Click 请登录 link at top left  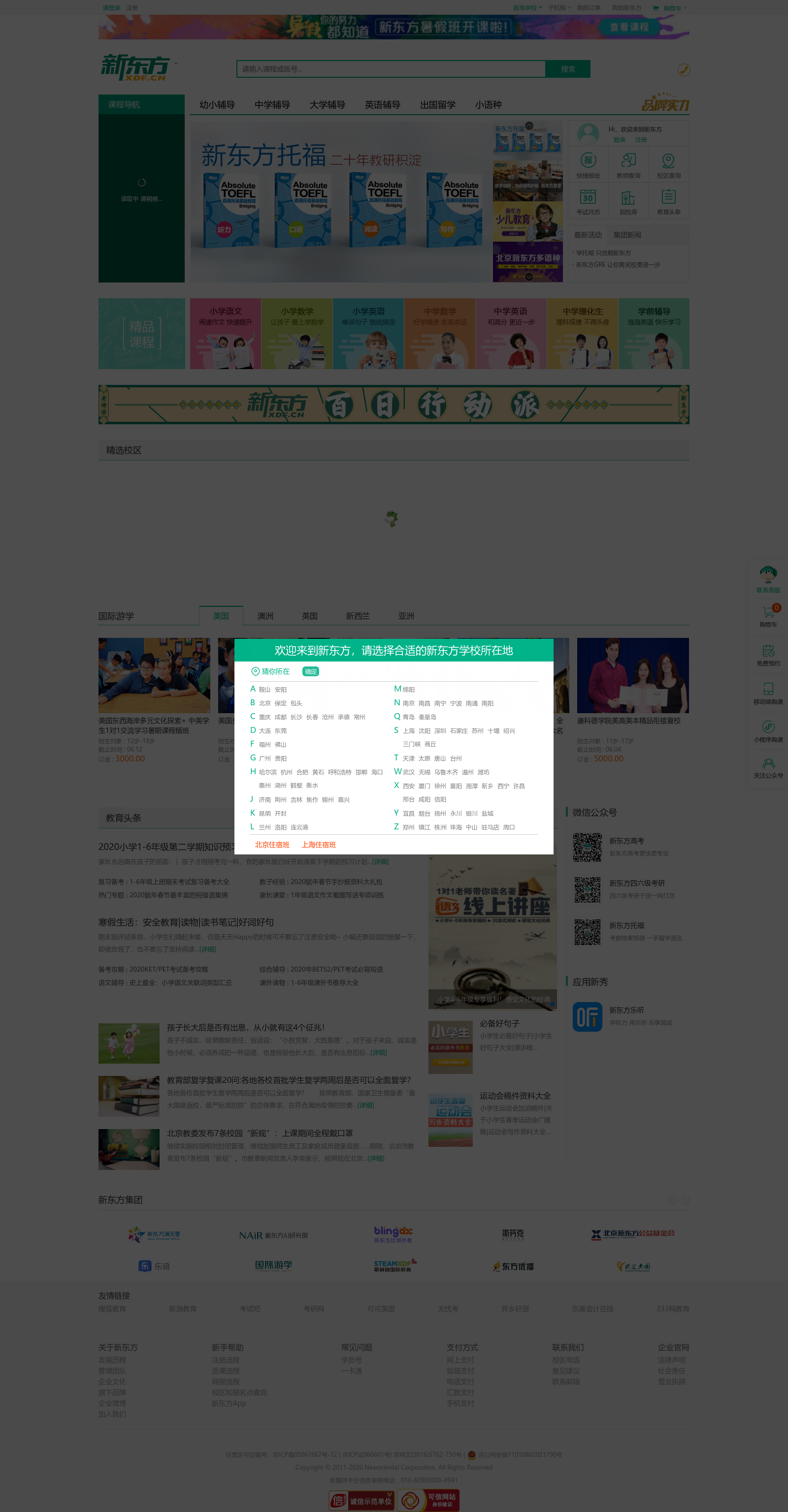point(112,8)
